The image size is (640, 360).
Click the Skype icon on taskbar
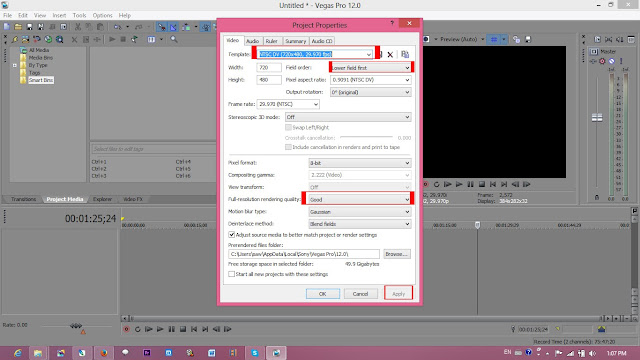pos(255,353)
